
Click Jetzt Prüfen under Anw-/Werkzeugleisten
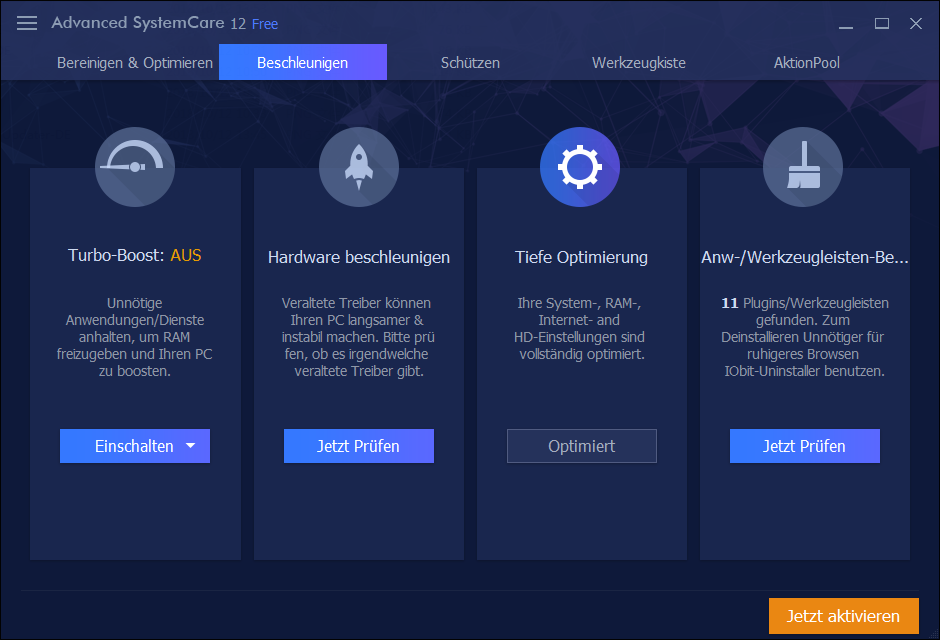[805, 446]
